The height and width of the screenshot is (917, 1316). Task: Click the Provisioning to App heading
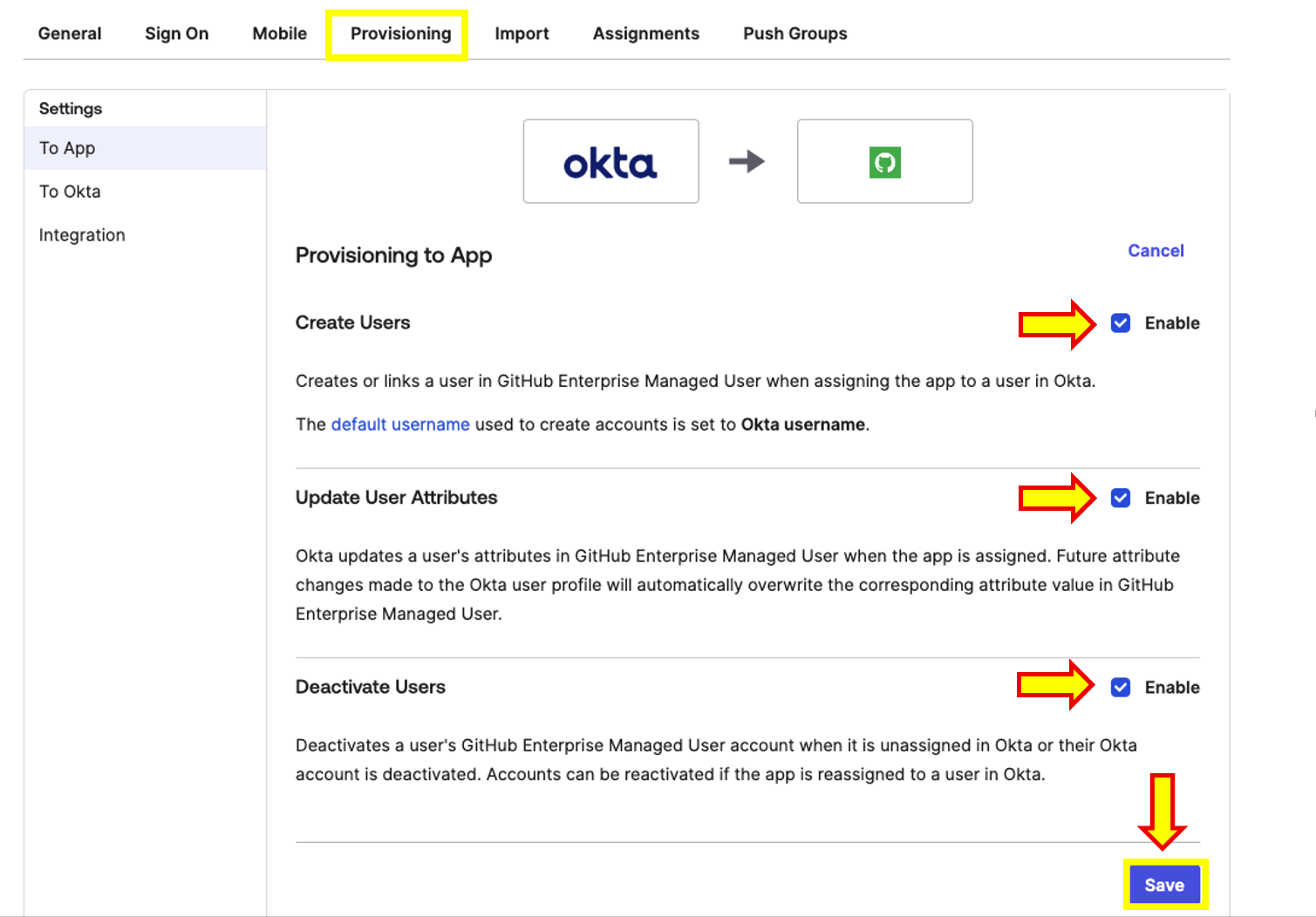point(393,255)
